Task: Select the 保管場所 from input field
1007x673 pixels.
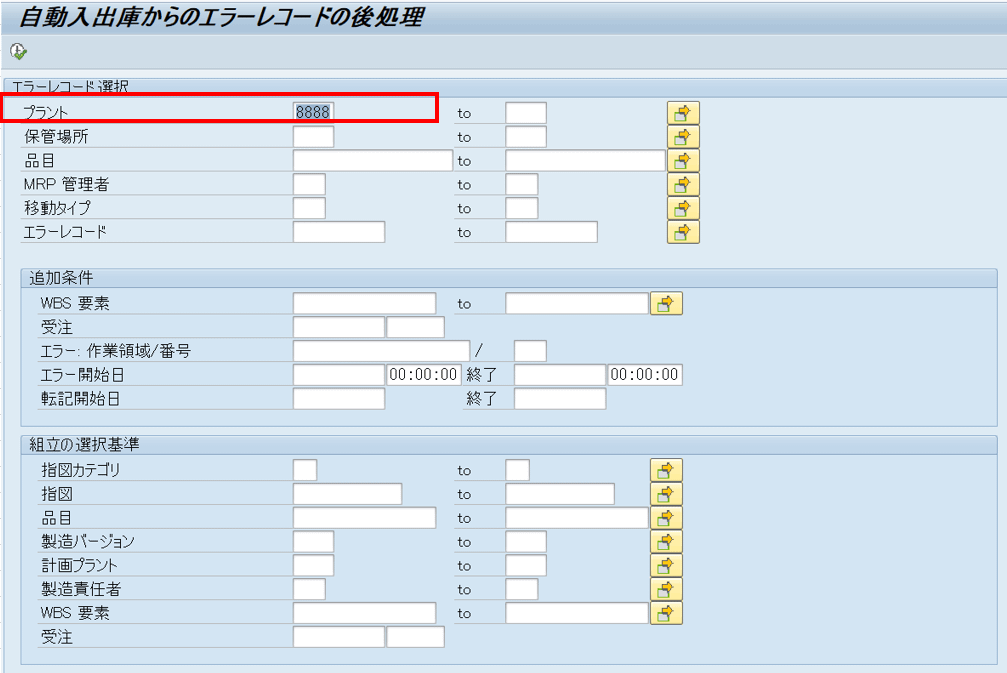Action: pyautogui.click(x=313, y=137)
